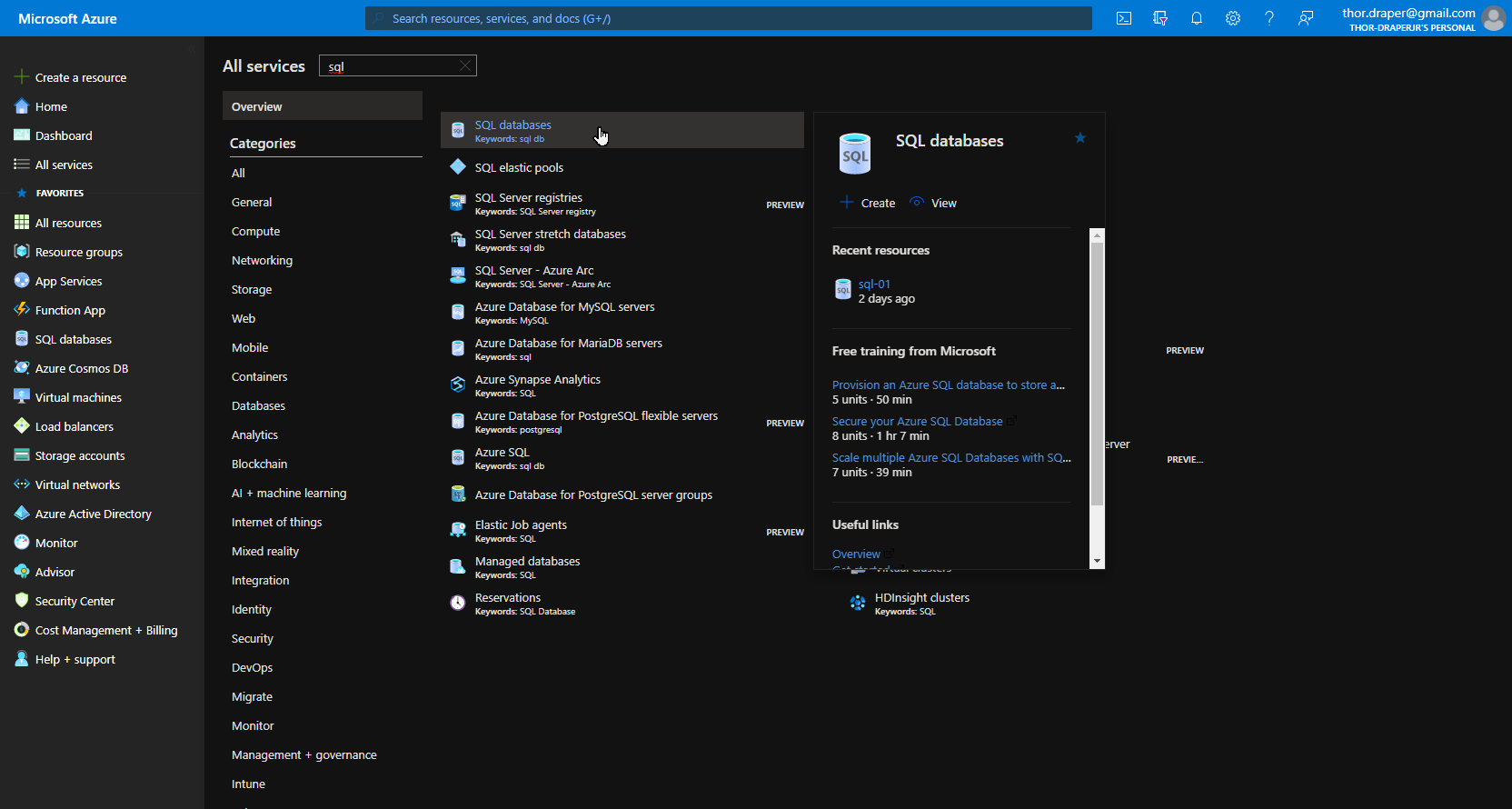Click the SQL elastic pools diamond icon
The height and width of the screenshot is (809, 1512).
(458, 167)
